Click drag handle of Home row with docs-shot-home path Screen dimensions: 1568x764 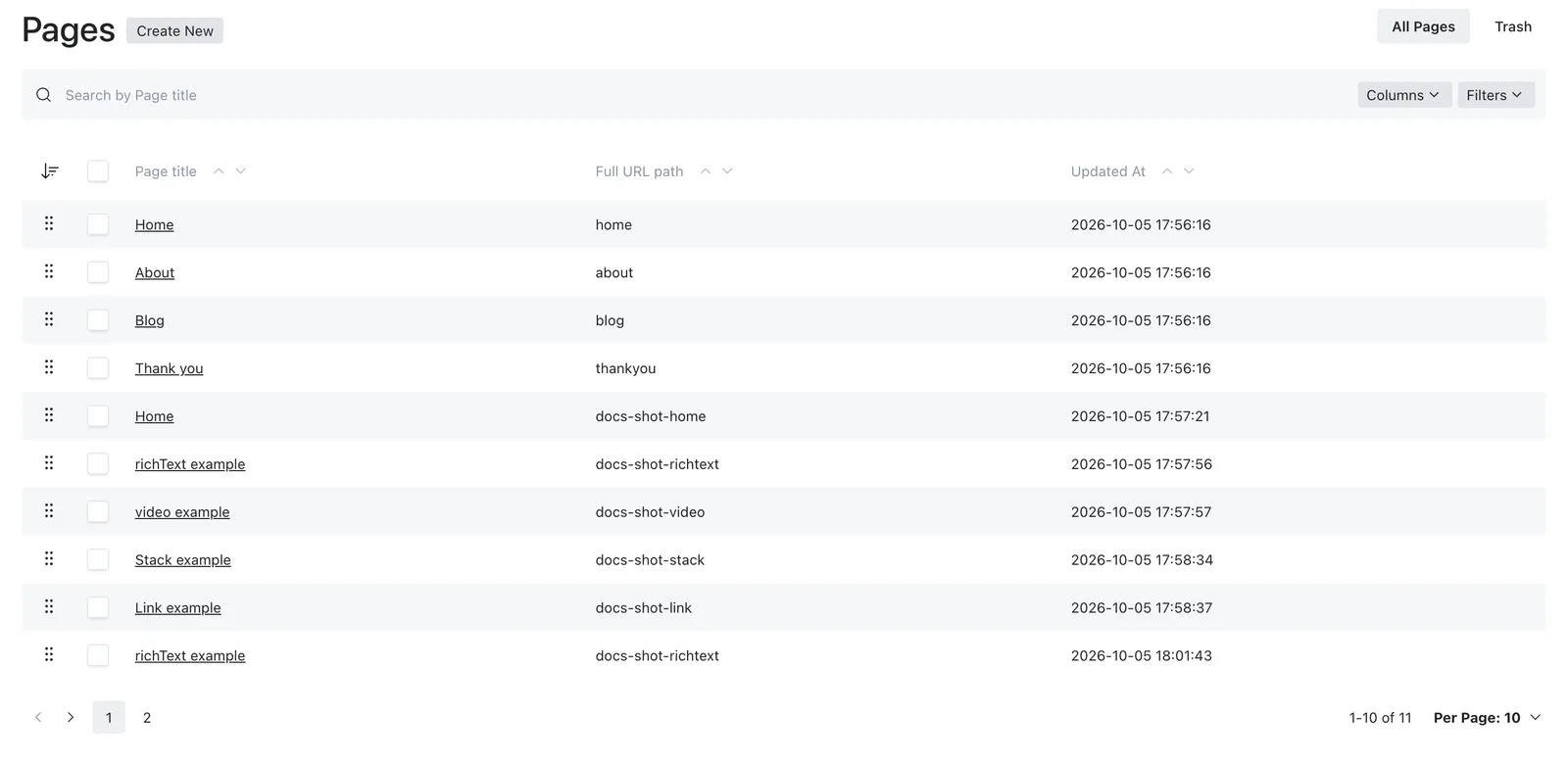point(49,415)
